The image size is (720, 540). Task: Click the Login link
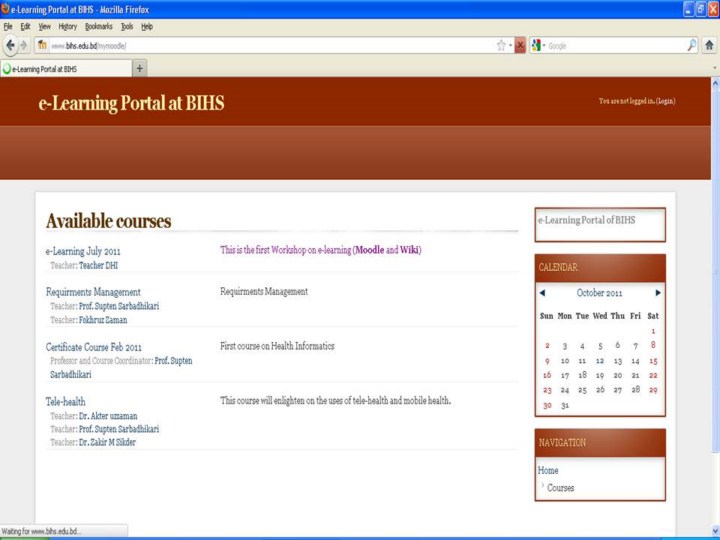665,101
